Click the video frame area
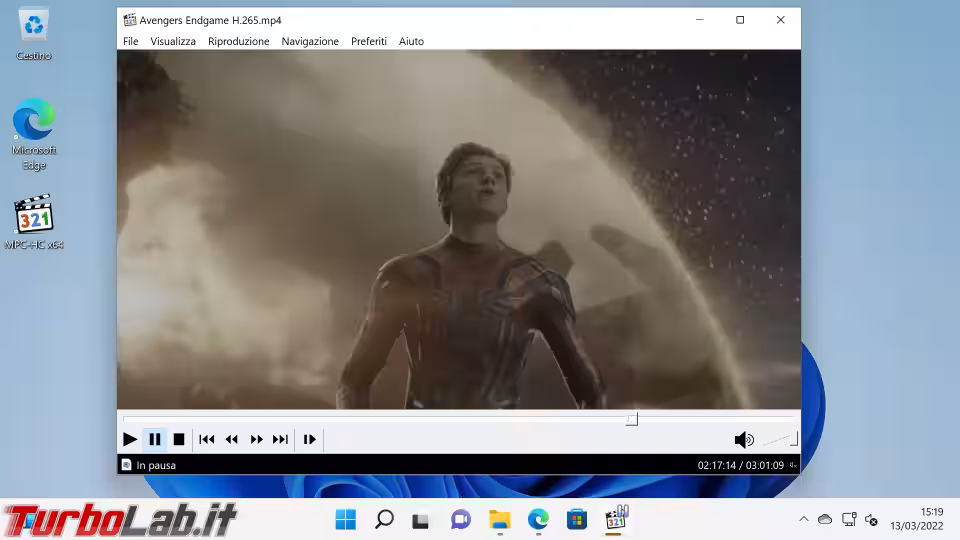The image size is (960, 540). point(459,229)
